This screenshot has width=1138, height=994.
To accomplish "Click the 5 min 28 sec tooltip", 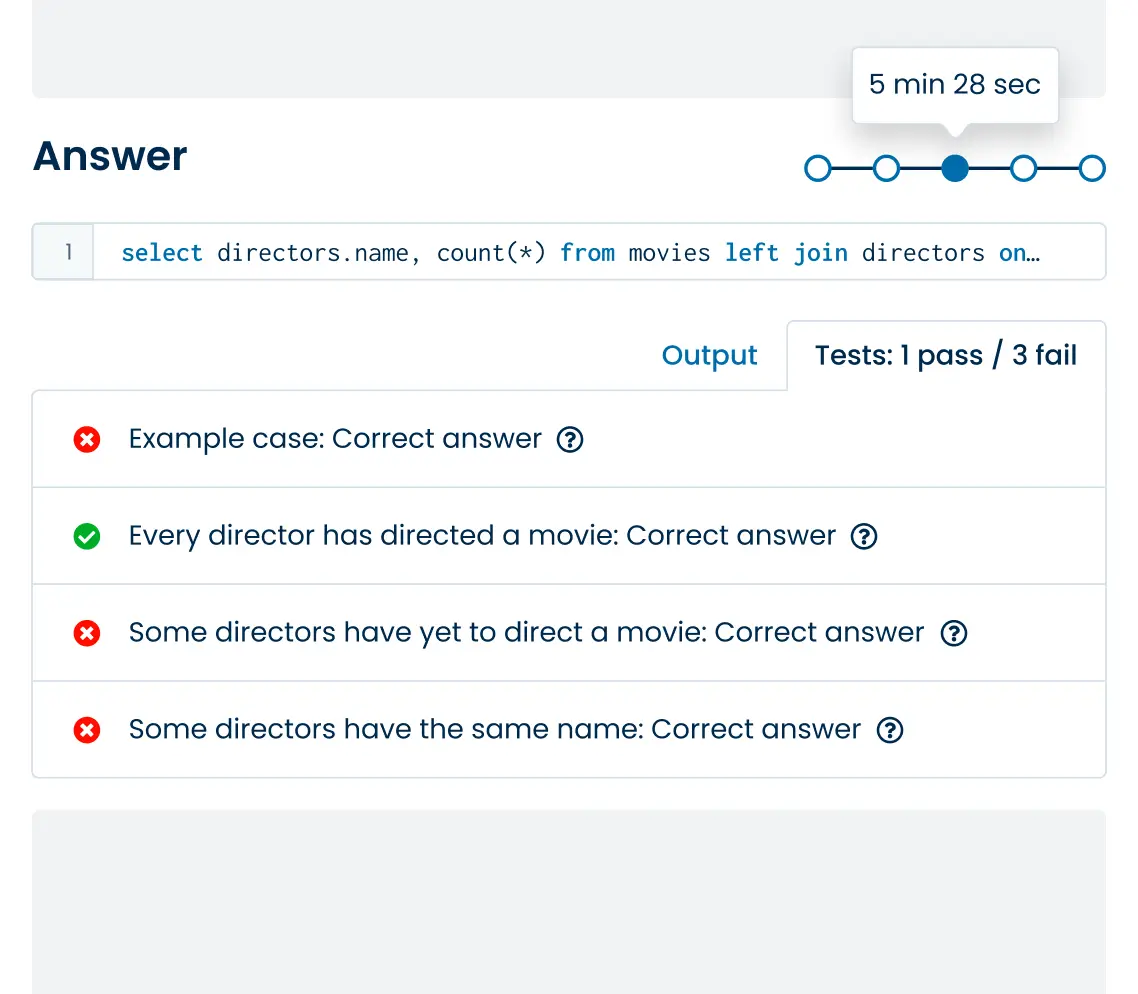I will click(x=954, y=85).
